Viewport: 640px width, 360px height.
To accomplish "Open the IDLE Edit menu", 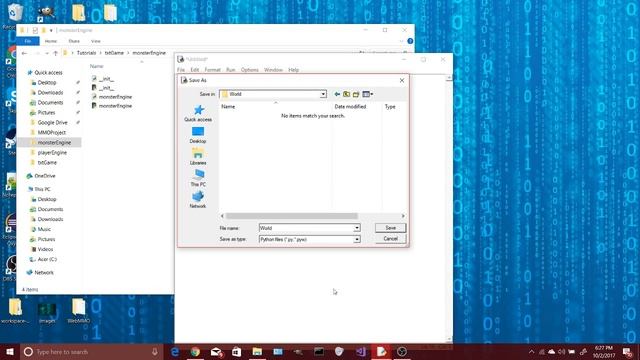I will 195,70.
